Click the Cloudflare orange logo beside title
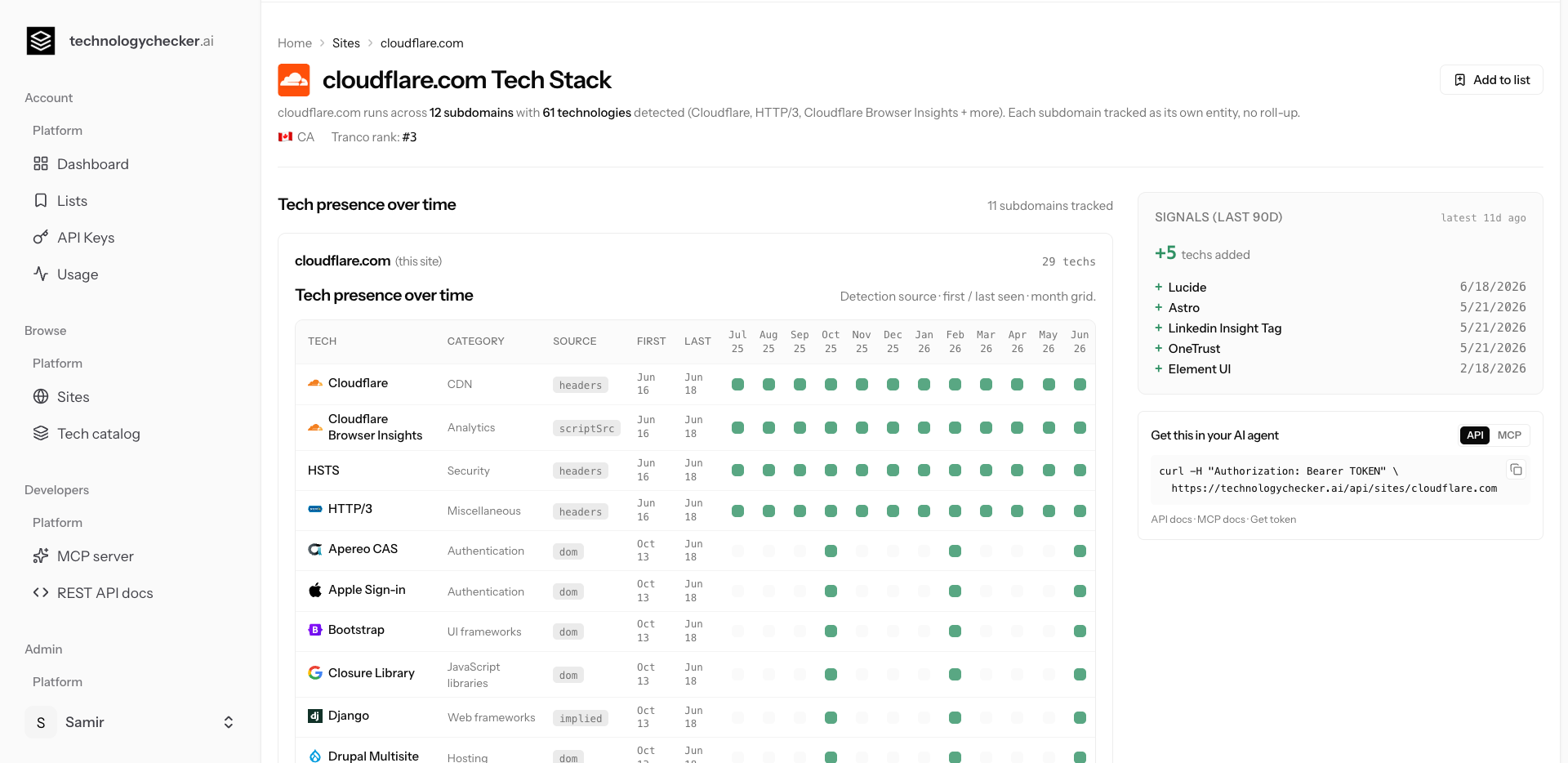This screenshot has width=1568, height=763. pos(294,80)
